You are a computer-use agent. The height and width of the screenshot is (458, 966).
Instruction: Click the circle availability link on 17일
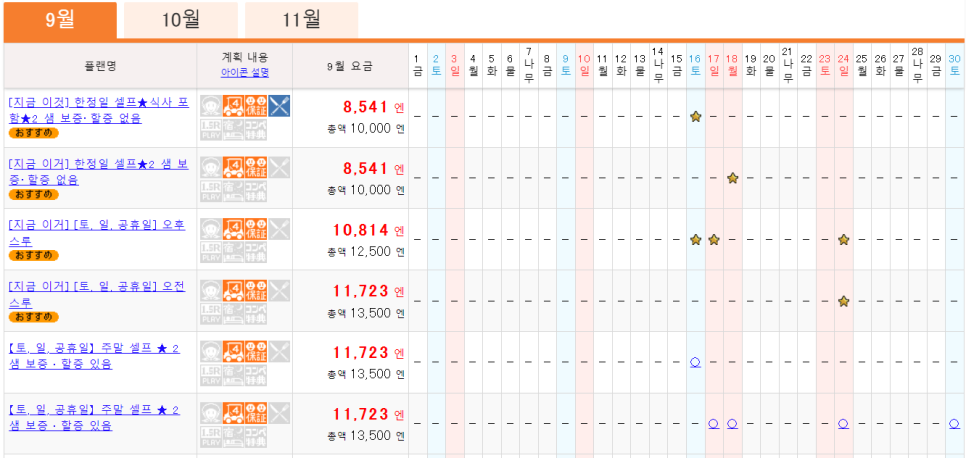point(714,424)
